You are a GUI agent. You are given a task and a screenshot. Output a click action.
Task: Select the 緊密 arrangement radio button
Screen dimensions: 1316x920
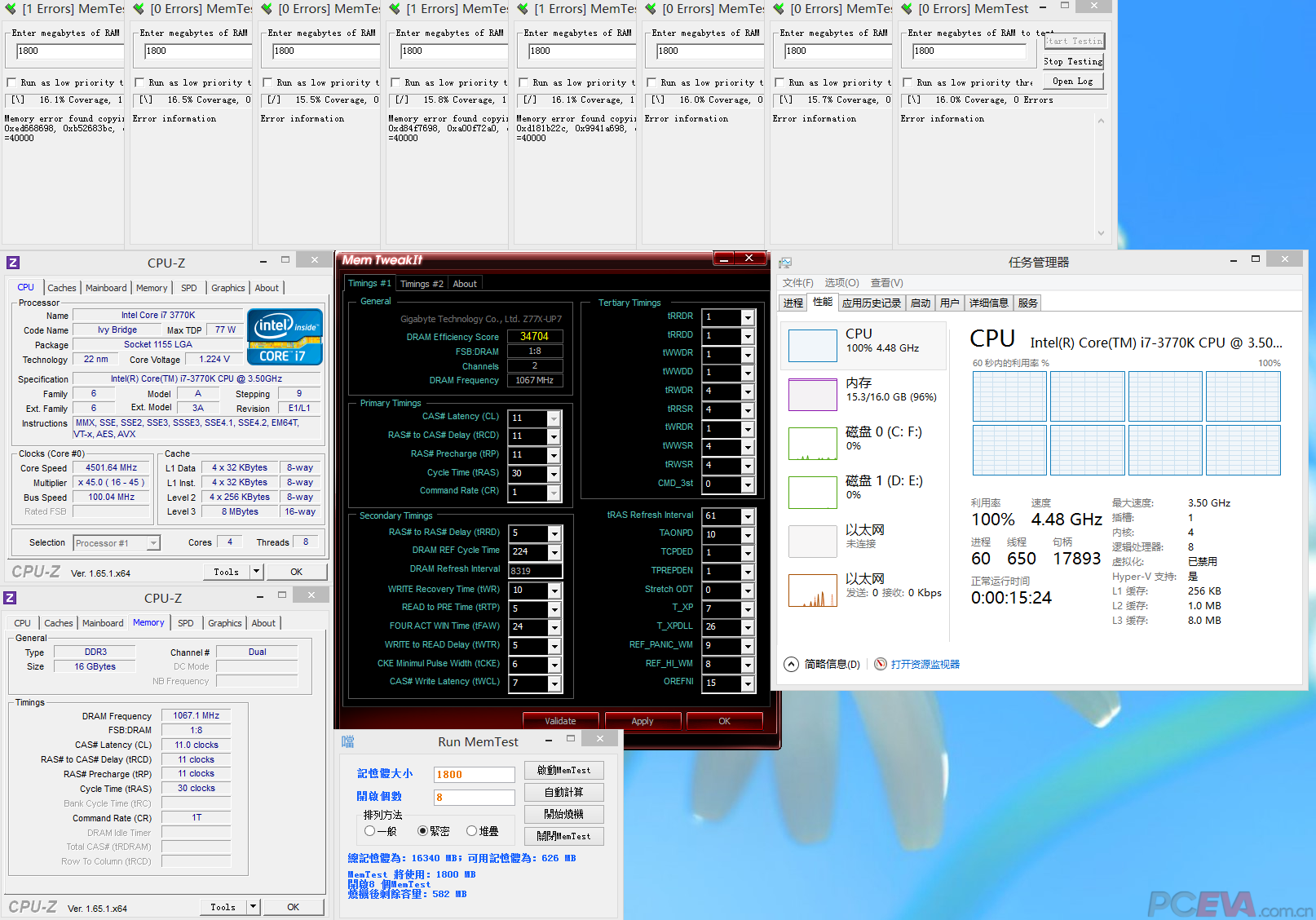[422, 831]
